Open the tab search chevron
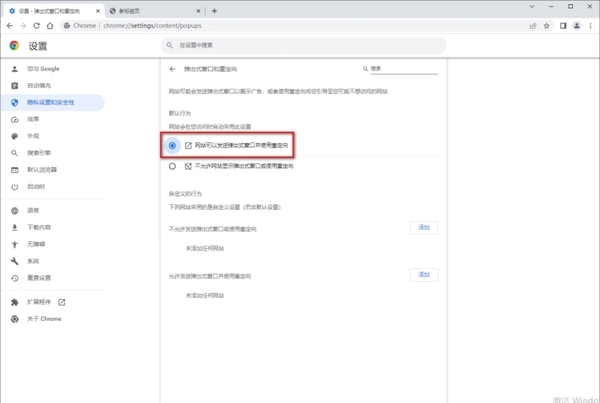The width and height of the screenshot is (600, 403). coord(532,7)
